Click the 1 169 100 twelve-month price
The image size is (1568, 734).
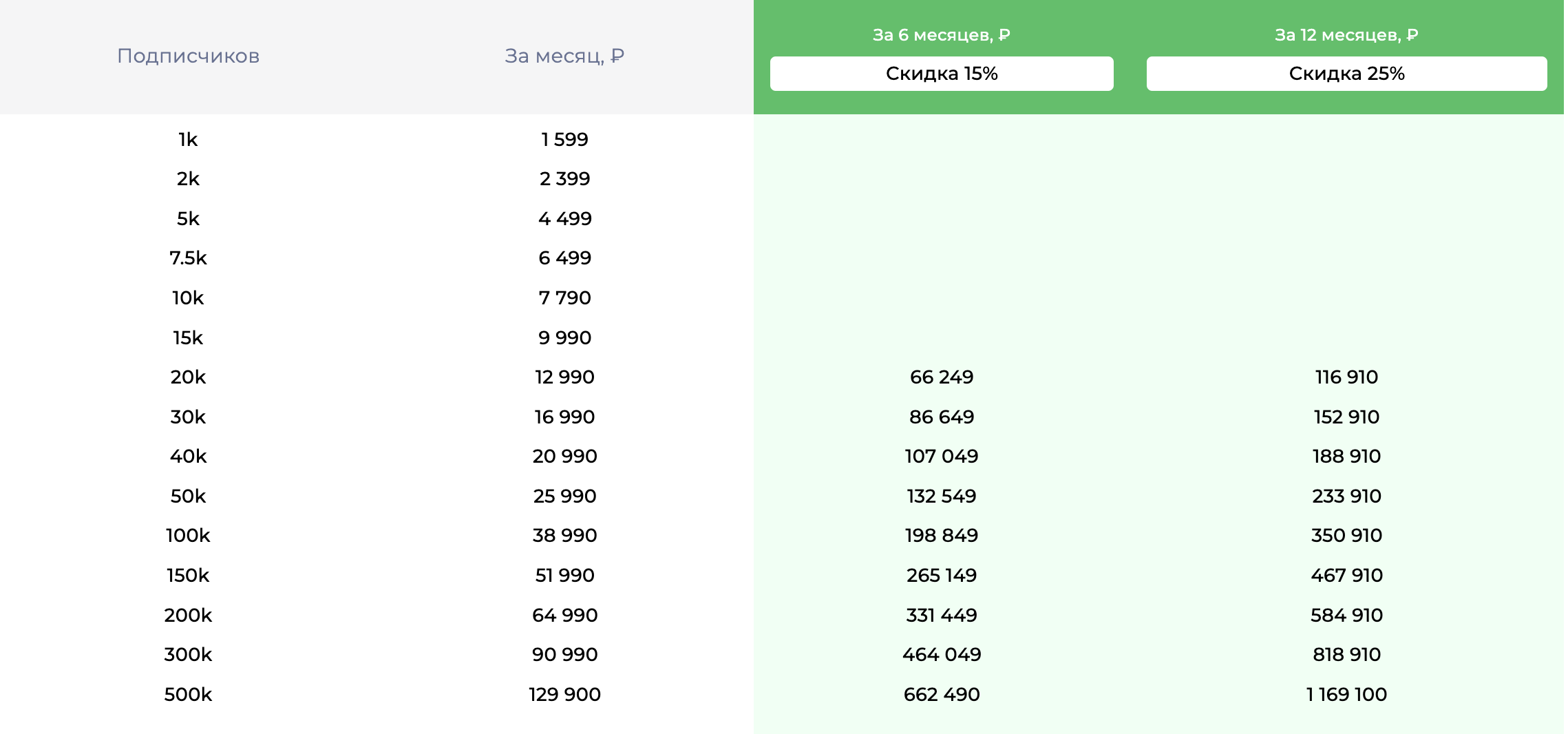pyautogui.click(x=1346, y=695)
